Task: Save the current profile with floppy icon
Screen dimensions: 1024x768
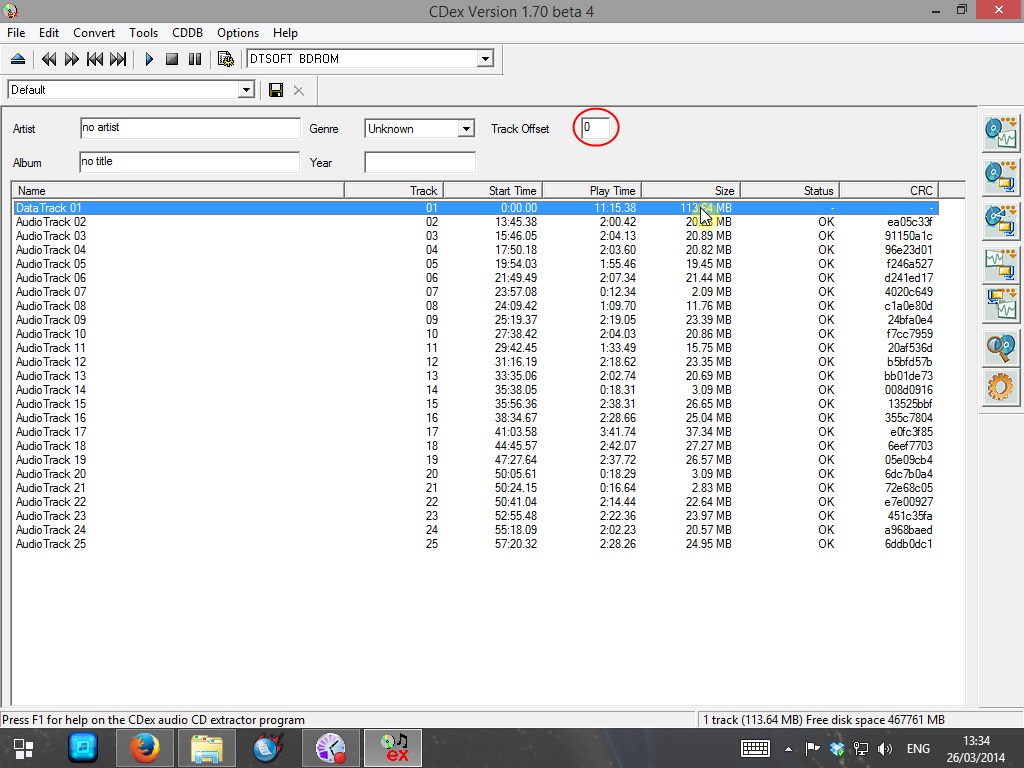Action: click(x=276, y=90)
